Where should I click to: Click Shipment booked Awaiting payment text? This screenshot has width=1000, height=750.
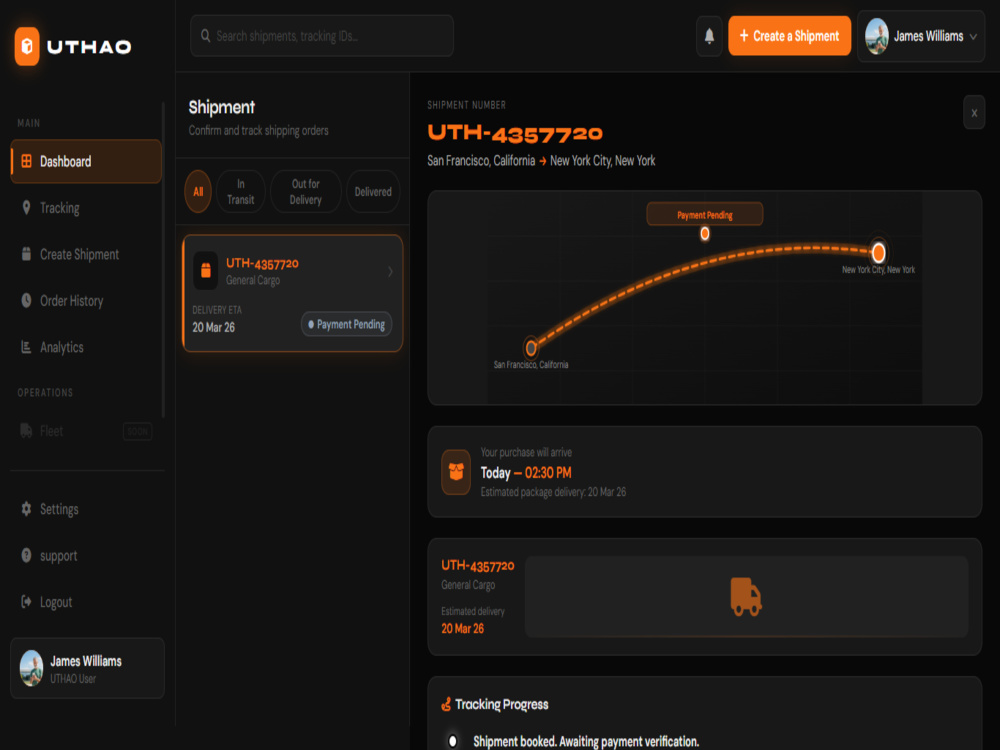click(x=586, y=742)
